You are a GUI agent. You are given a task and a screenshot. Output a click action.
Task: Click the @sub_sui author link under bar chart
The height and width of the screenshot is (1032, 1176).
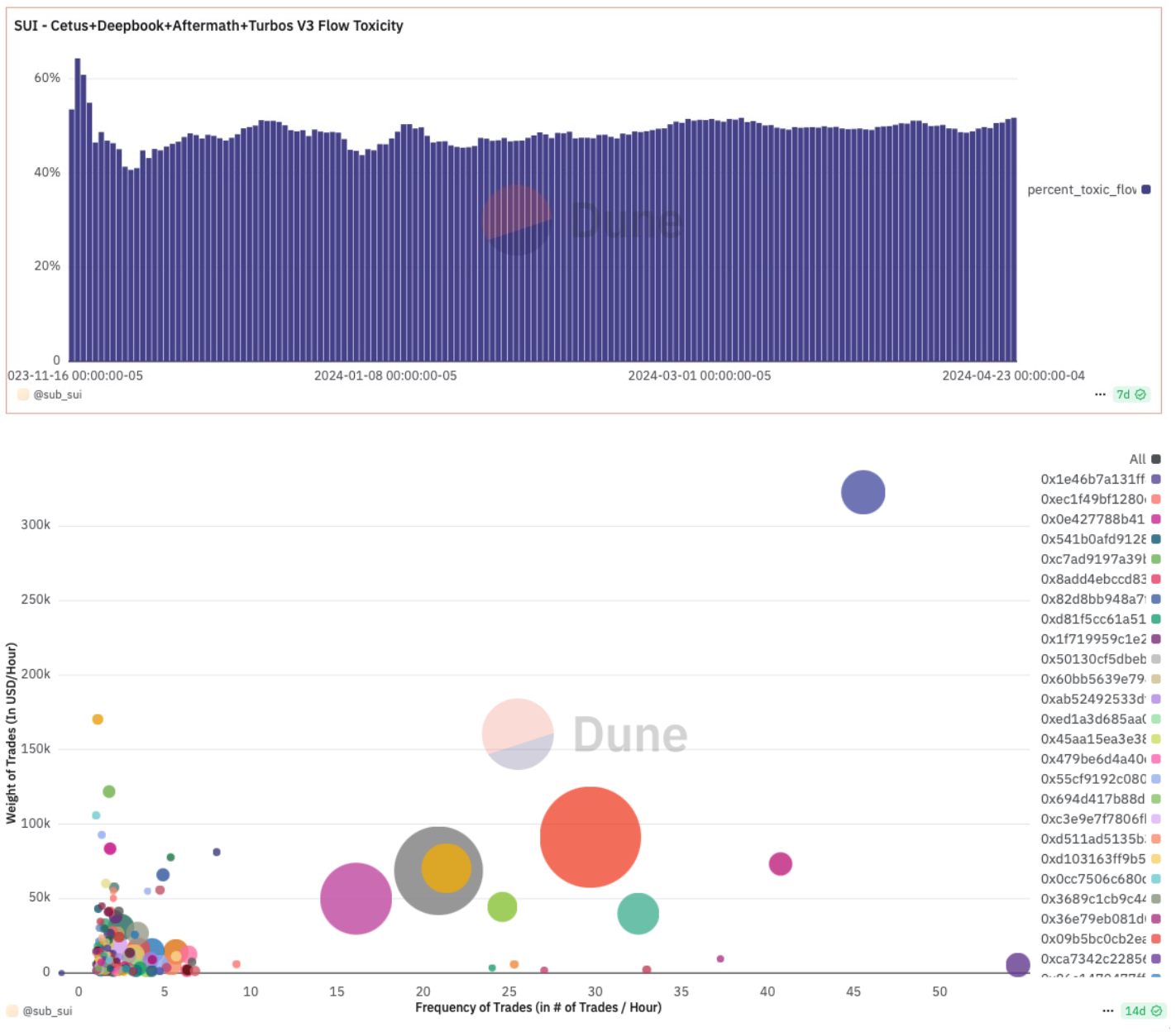(x=57, y=394)
